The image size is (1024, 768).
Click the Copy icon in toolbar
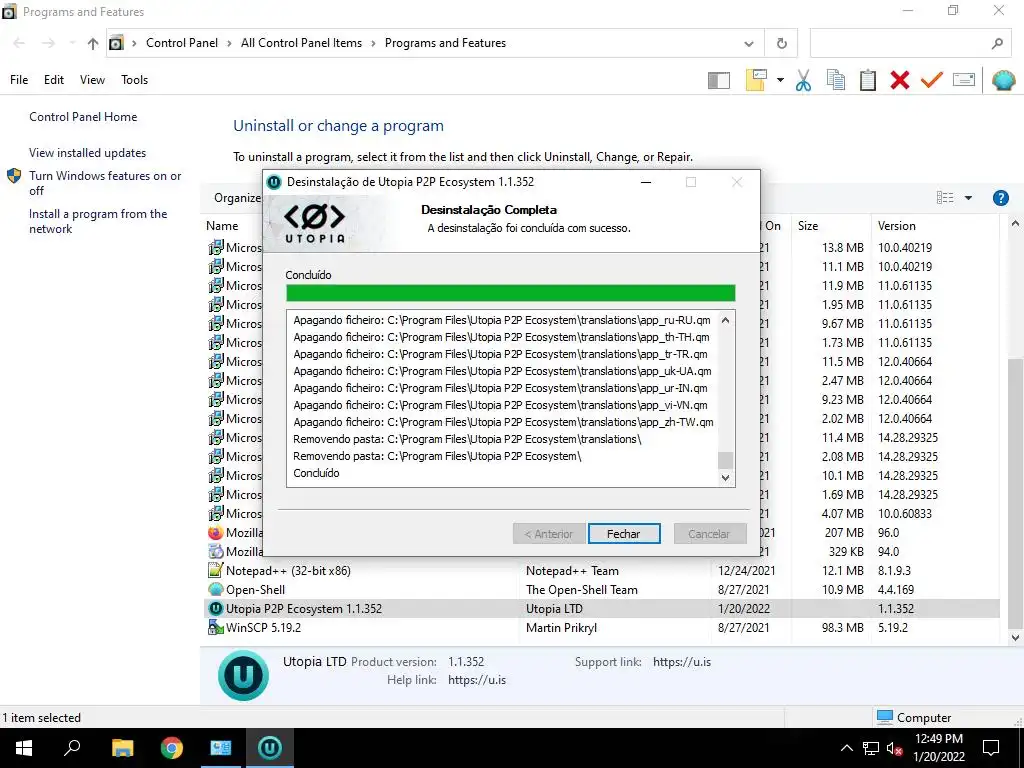click(x=835, y=80)
